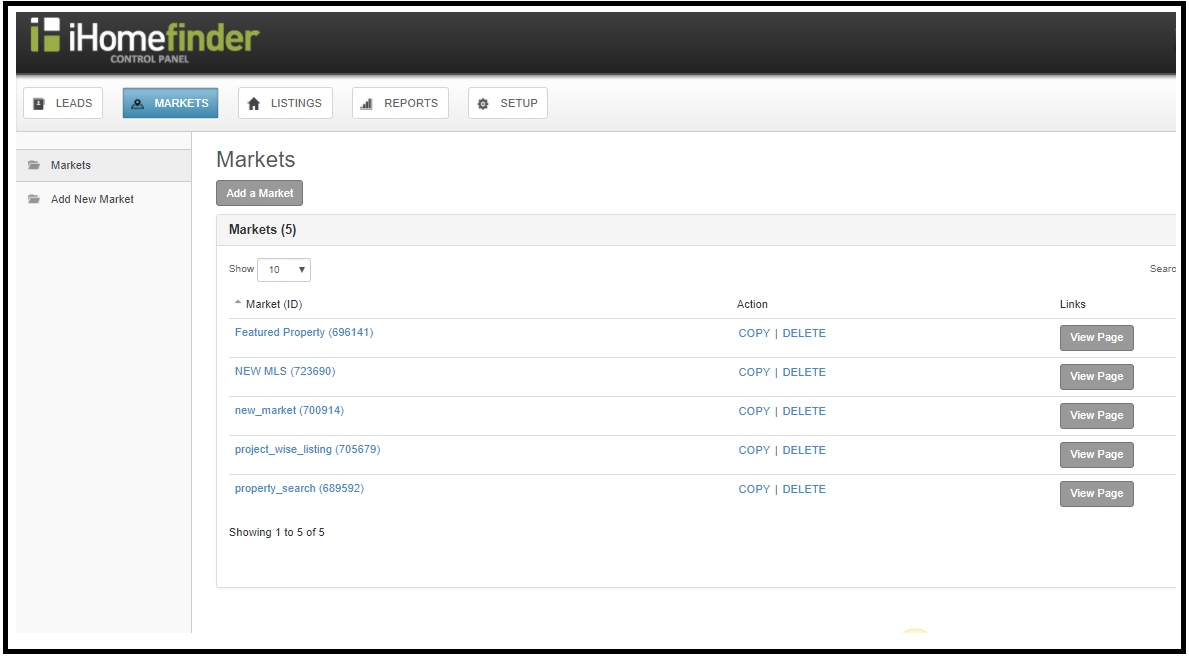1189x658 pixels.
Task: Click the Markets person icon in navbar
Action: point(137,102)
